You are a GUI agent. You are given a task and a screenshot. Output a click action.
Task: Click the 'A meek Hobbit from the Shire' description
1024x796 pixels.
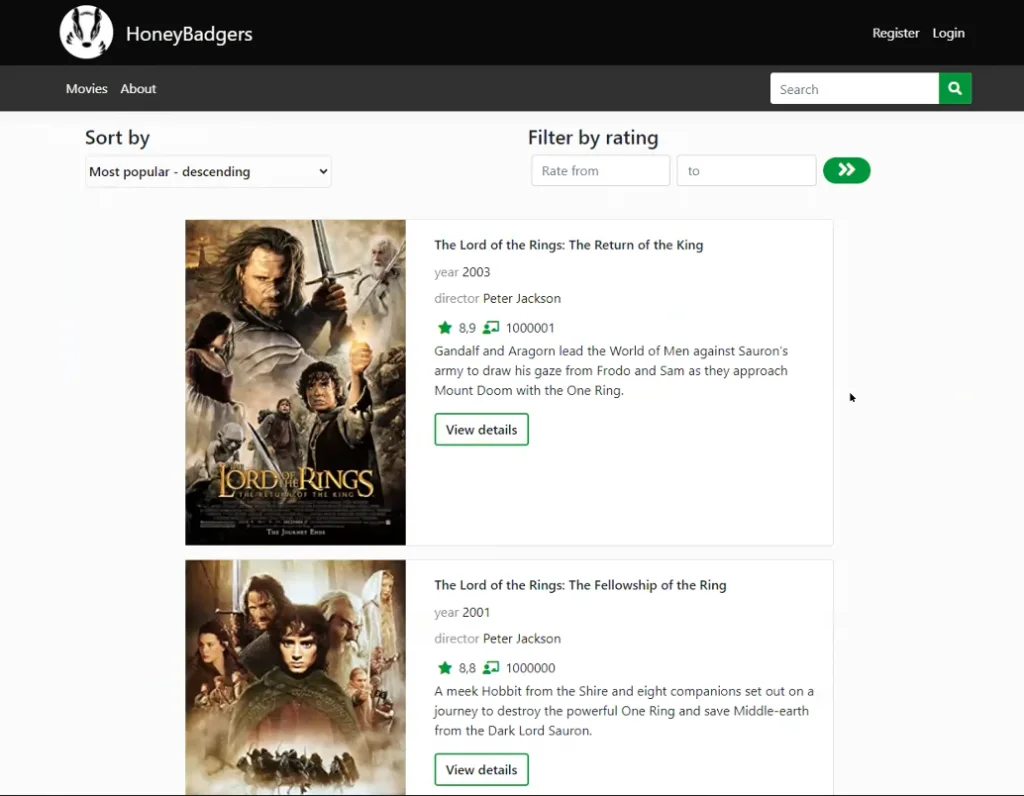coord(624,710)
